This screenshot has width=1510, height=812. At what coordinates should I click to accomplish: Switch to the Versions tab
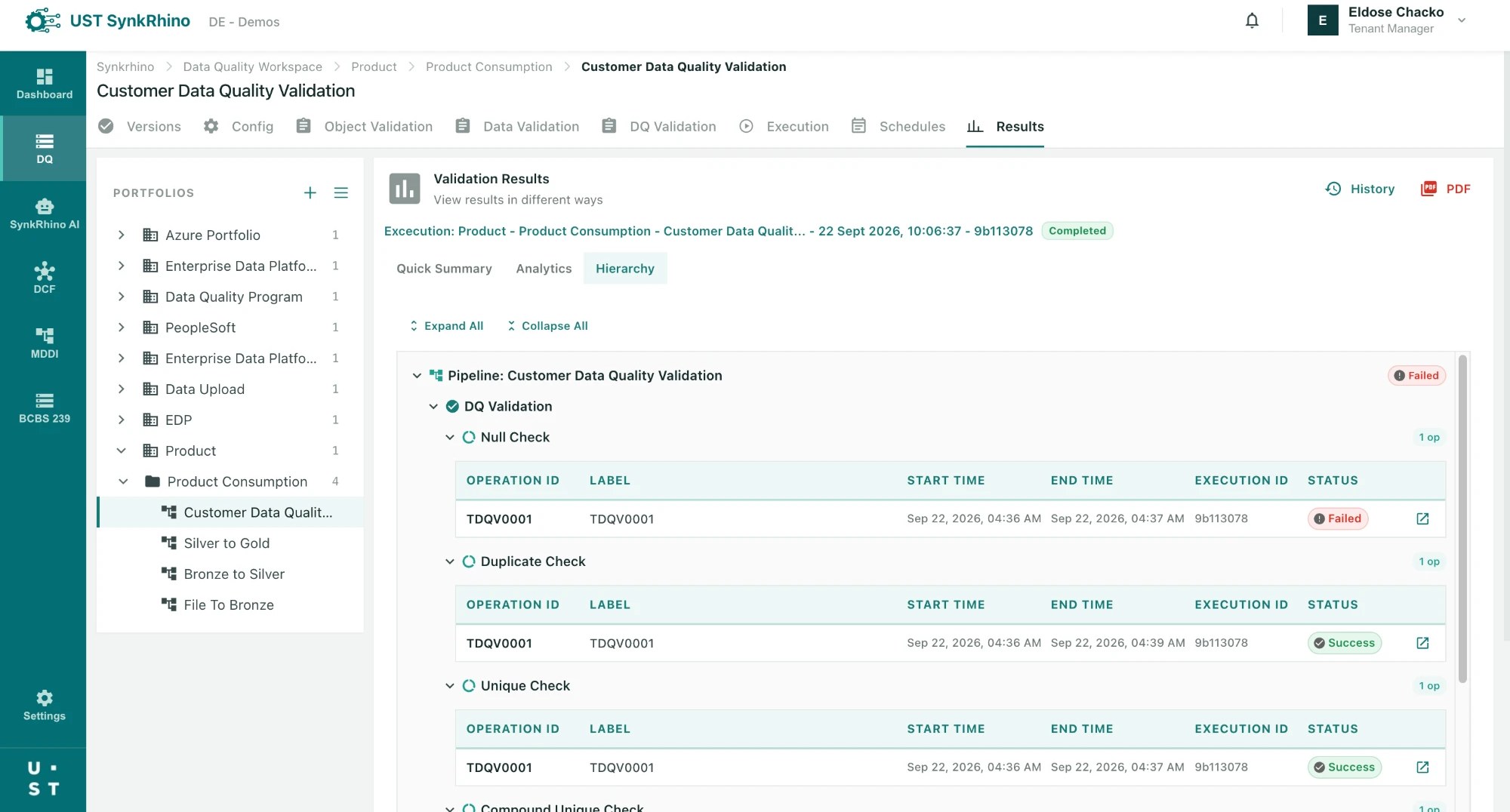click(140, 127)
